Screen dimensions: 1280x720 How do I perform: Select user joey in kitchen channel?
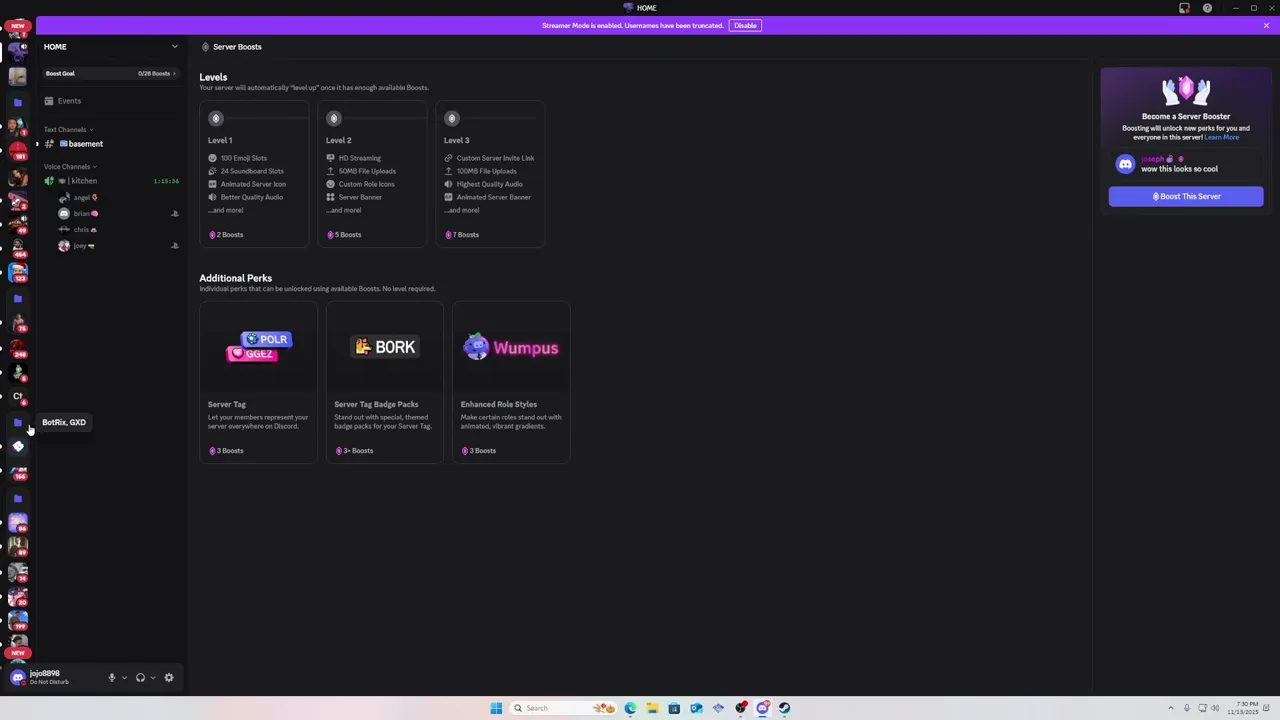(x=82, y=246)
